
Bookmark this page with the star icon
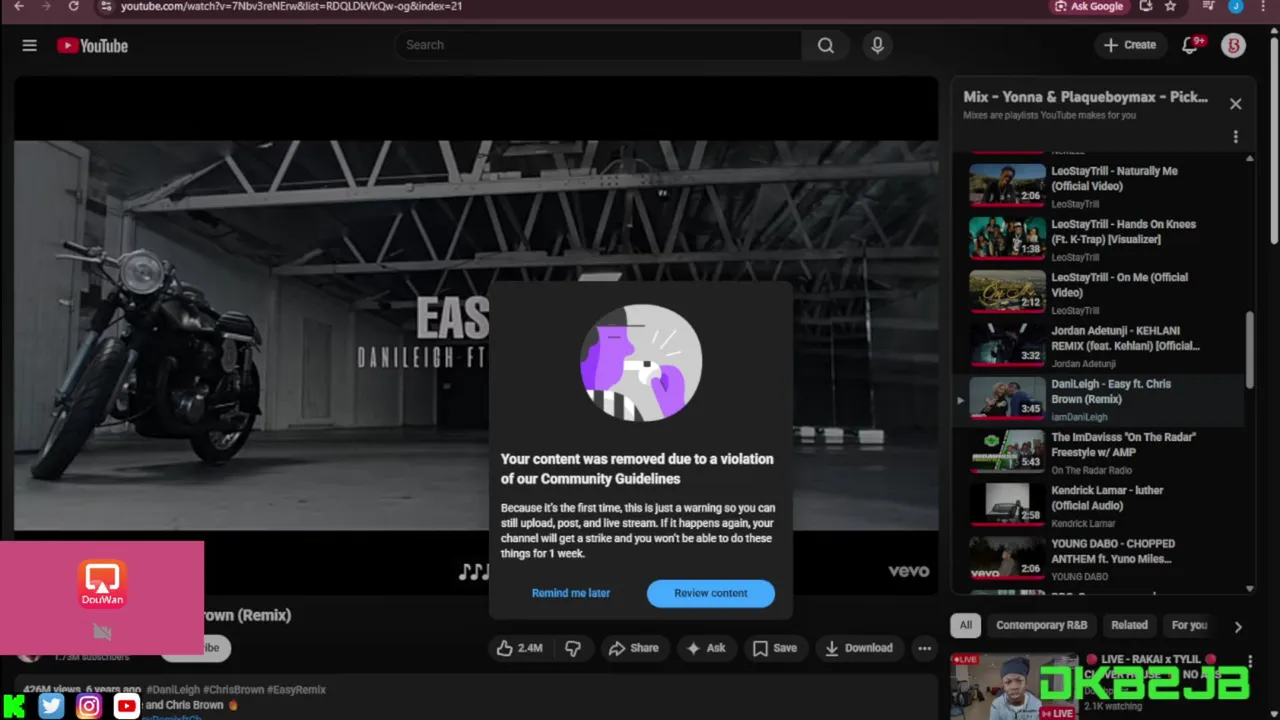(x=1171, y=6)
